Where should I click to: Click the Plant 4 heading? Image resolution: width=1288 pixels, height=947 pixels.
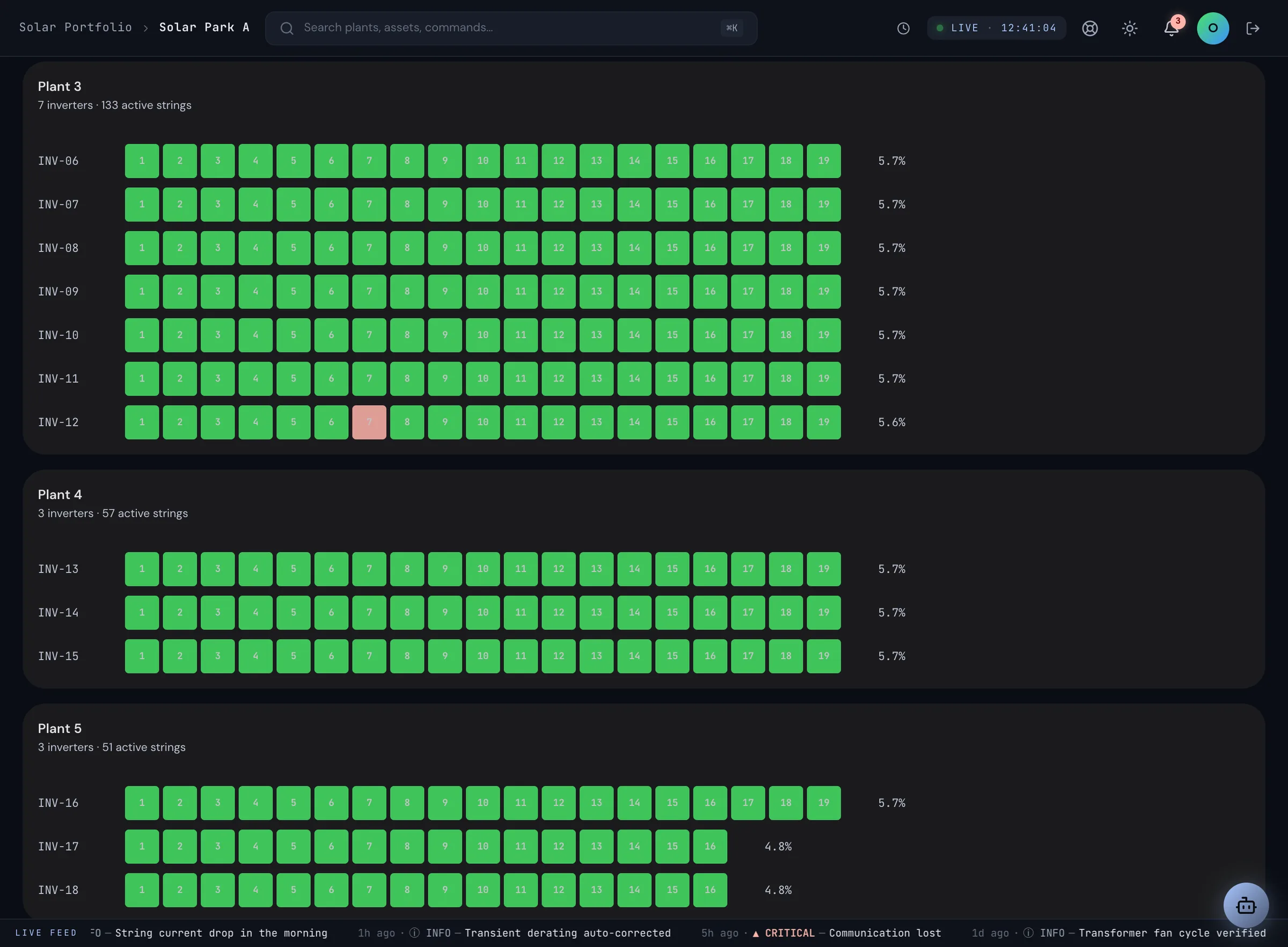[x=60, y=495]
